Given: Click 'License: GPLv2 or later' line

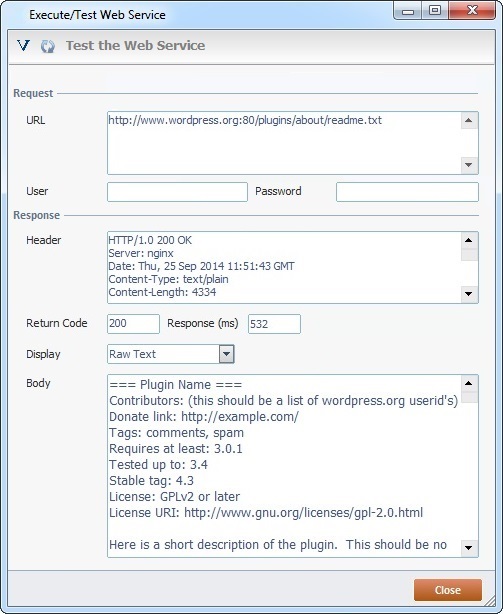Looking at the screenshot, I should click(x=174, y=497).
